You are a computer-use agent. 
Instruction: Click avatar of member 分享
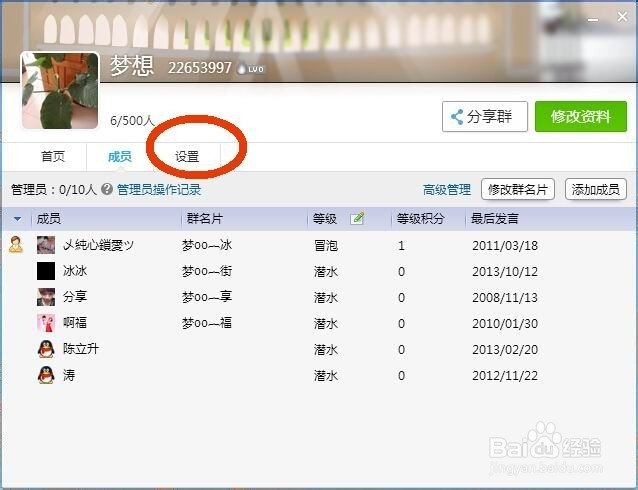pos(46,297)
